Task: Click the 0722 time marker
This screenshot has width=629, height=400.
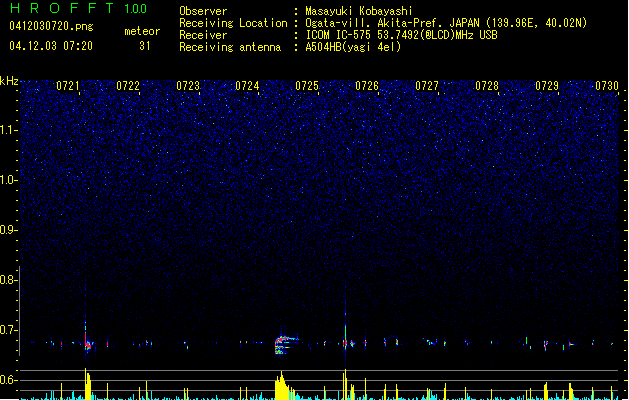Action: [x=128, y=86]
